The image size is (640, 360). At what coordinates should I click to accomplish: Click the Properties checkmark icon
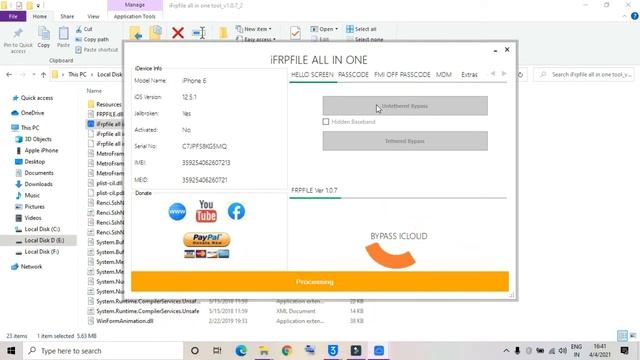295,33
